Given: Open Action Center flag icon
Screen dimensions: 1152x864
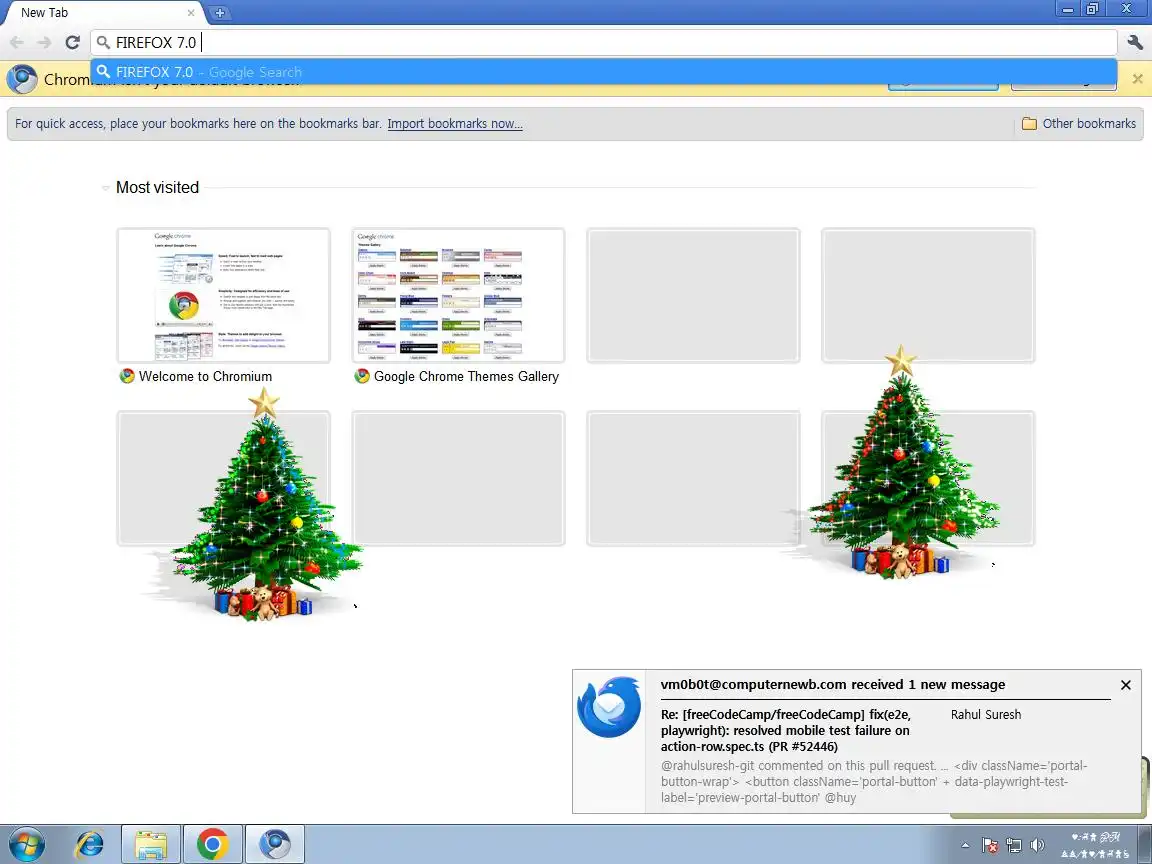Looking at the screenshot, I should click(990, 846).
